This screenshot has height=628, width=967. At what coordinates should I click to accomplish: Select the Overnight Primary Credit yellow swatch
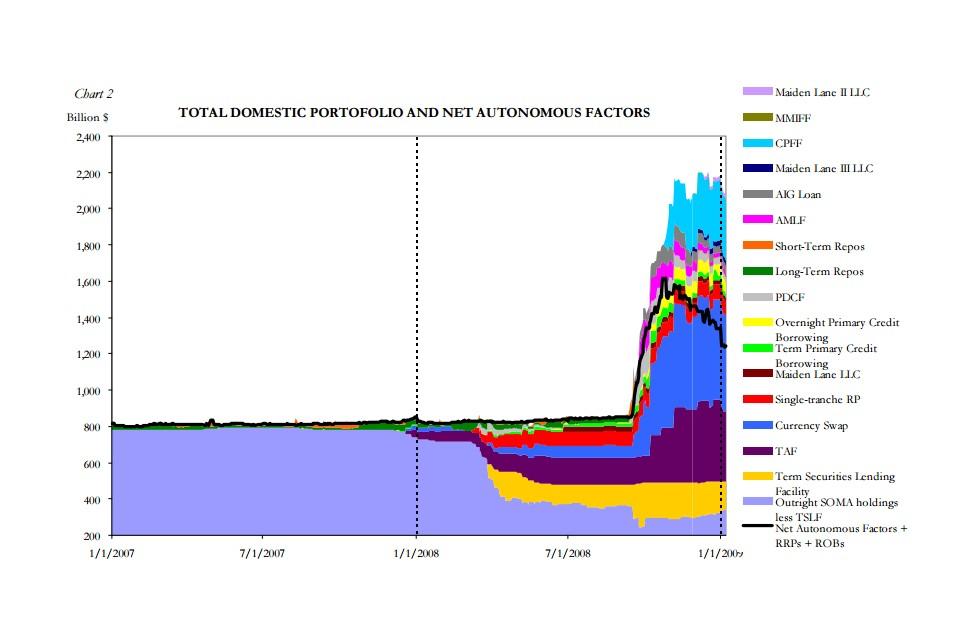757,322
